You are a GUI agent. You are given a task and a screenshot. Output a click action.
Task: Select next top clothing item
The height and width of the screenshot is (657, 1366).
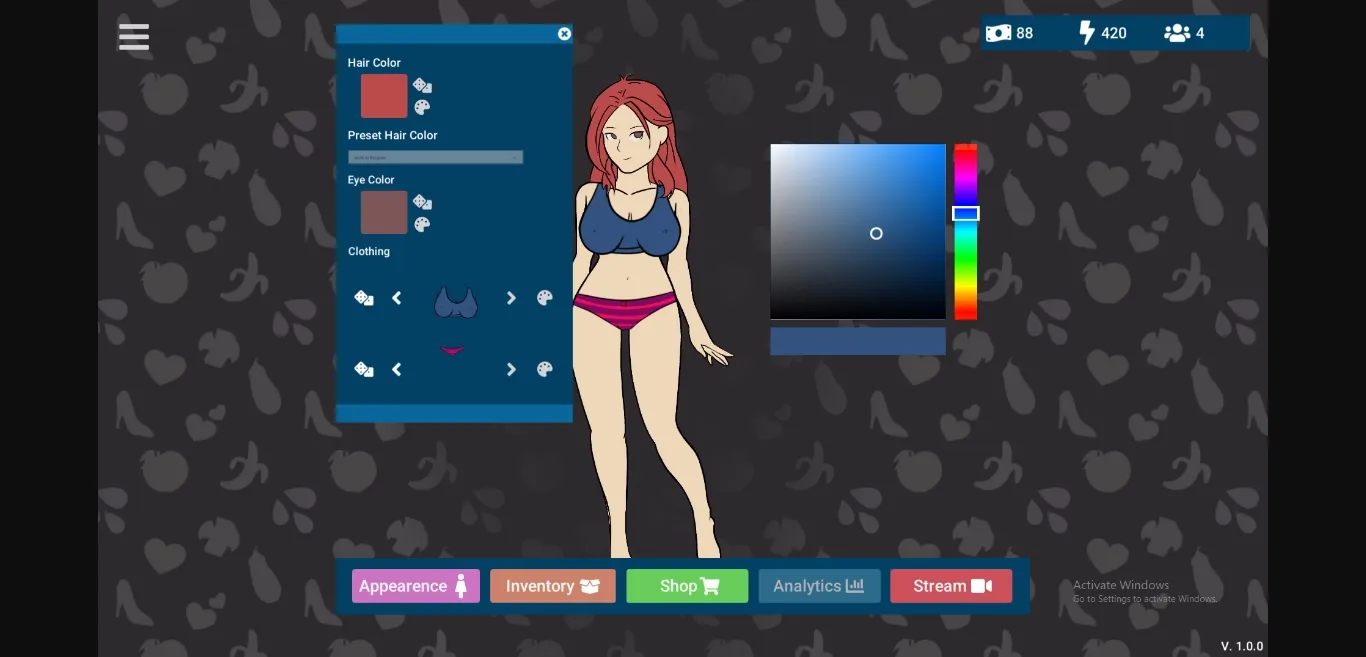point(511,298)
